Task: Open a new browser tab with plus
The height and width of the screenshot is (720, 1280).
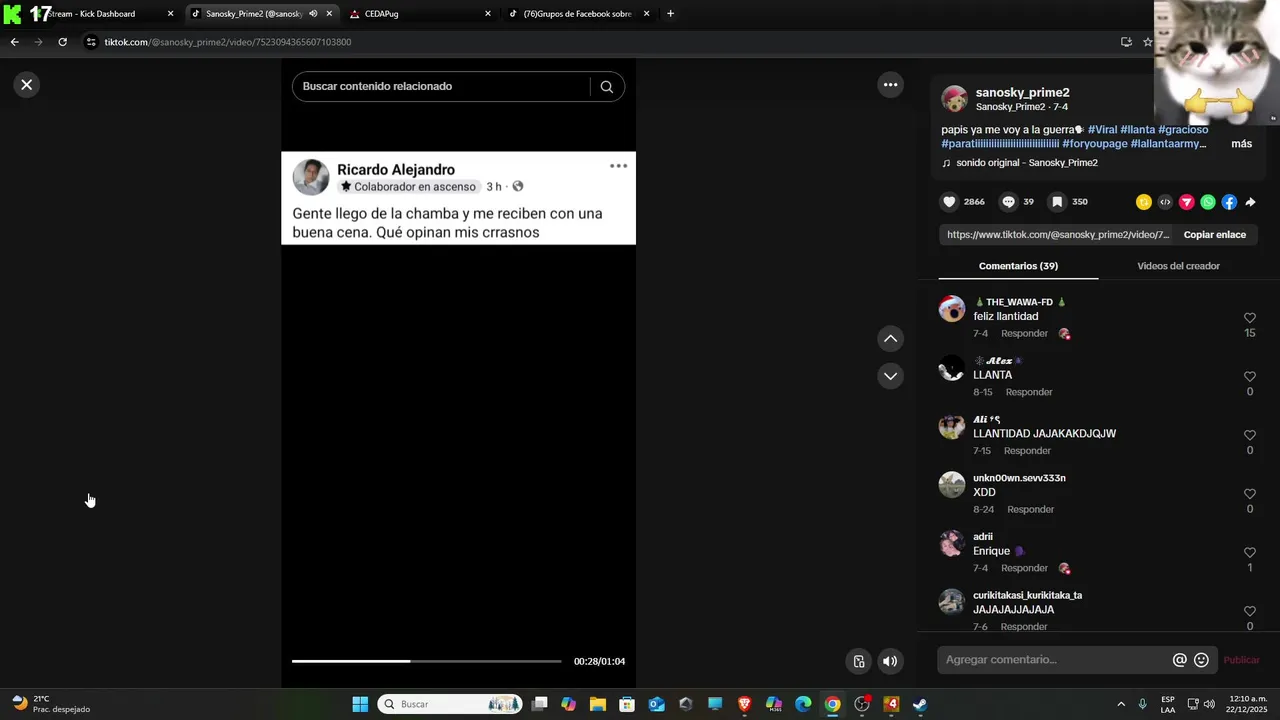Action: click(670, 14)
